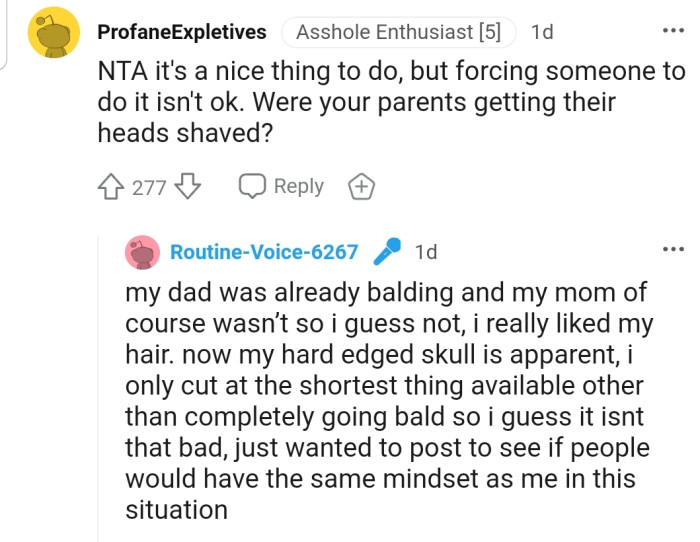Downvote the ProfaneExpletives comment
The width and height of the screenshot is (700, 542).
pyautogui.click(x=189, y=187)
